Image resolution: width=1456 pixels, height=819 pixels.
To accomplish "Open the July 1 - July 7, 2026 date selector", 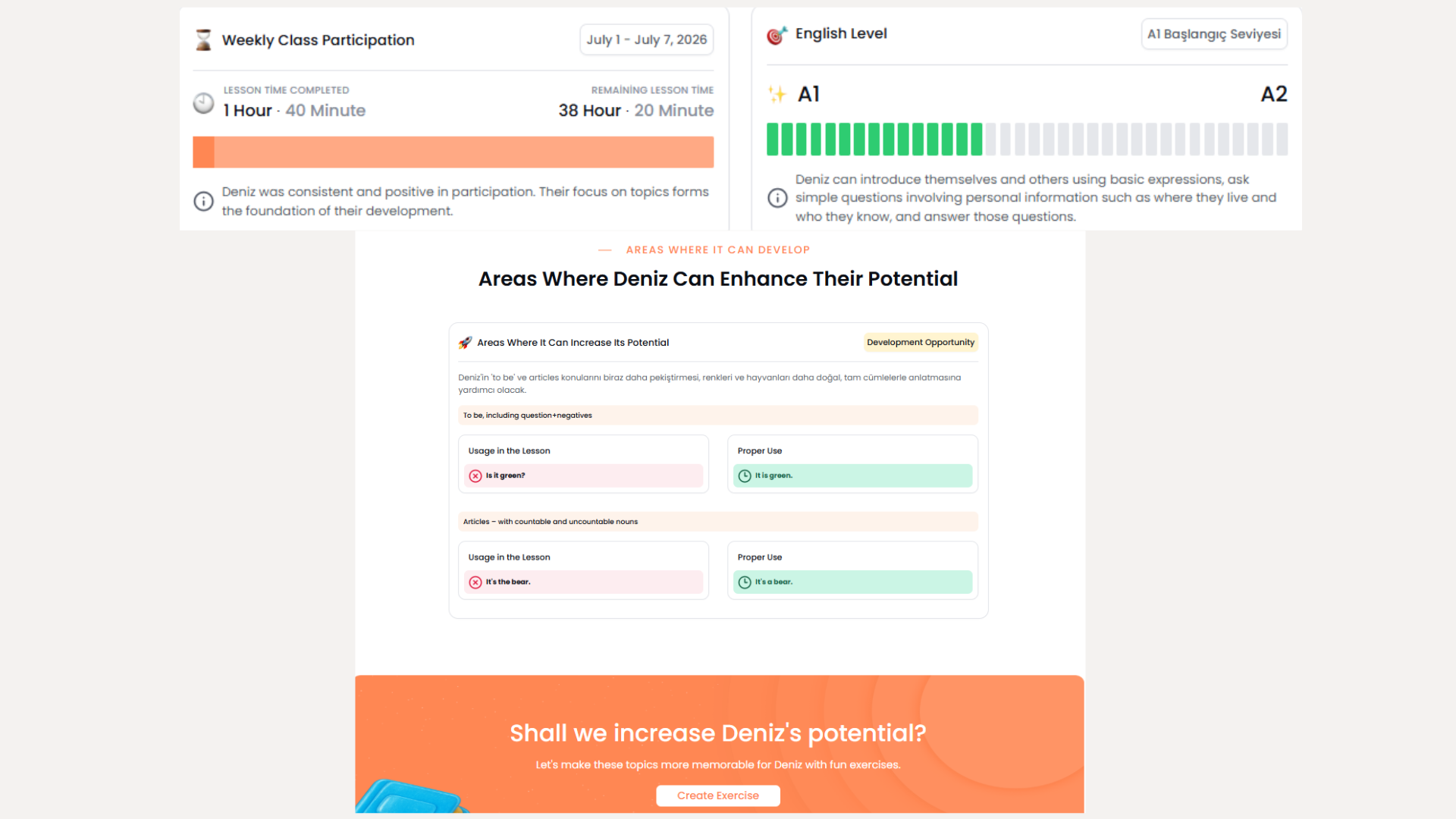I will 646,39.
